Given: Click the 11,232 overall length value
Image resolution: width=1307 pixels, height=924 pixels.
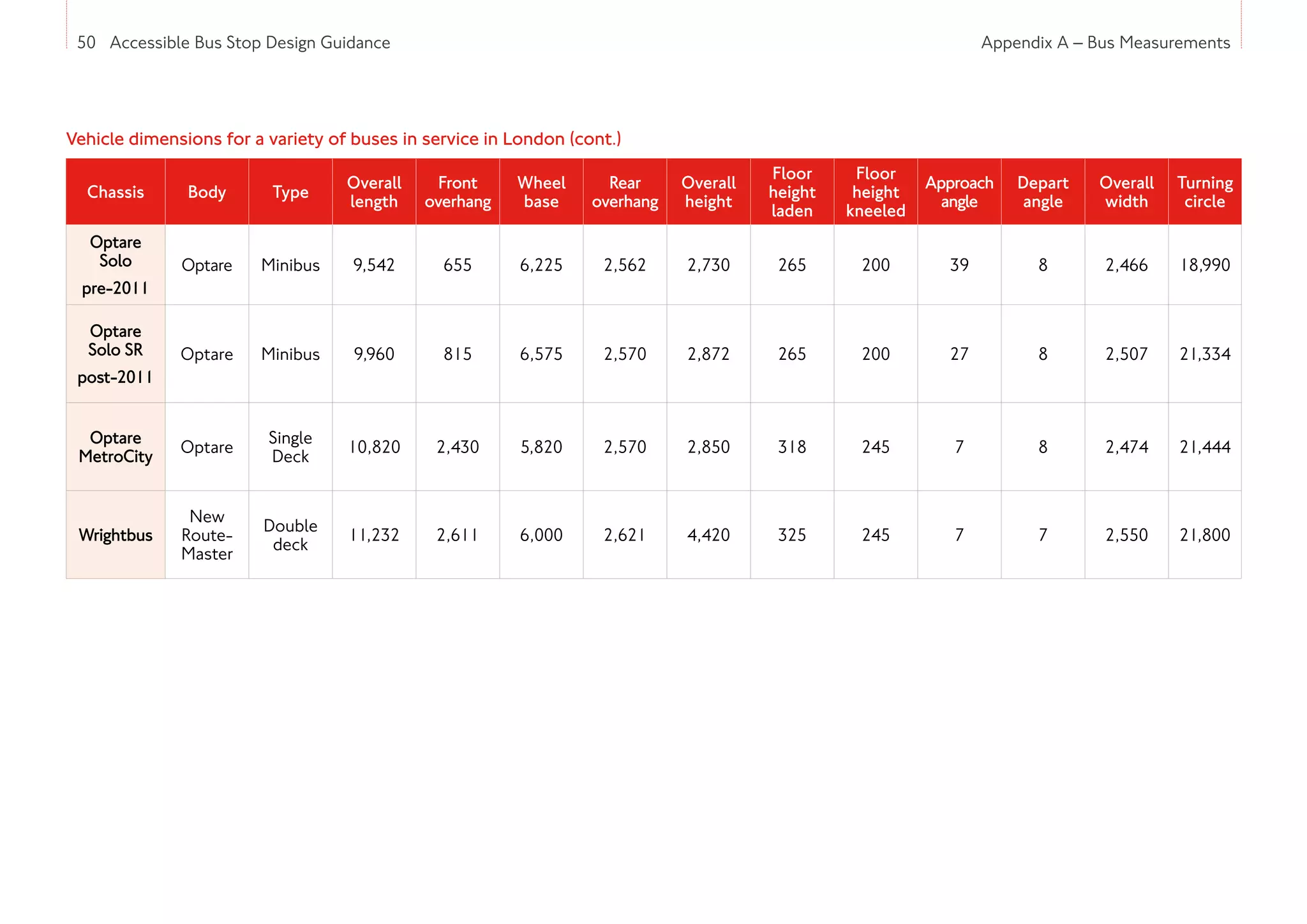Looking at the screenshot, I should tap(374, 535).
